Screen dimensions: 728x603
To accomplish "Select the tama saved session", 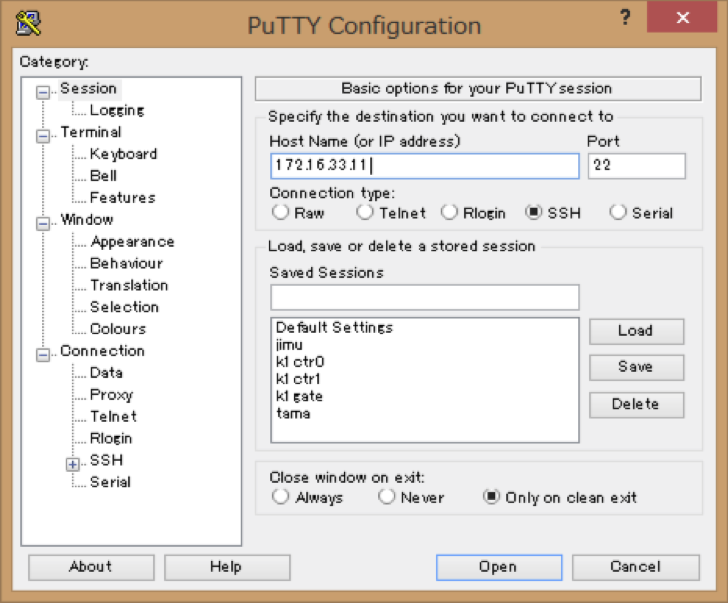I will 293,413.
